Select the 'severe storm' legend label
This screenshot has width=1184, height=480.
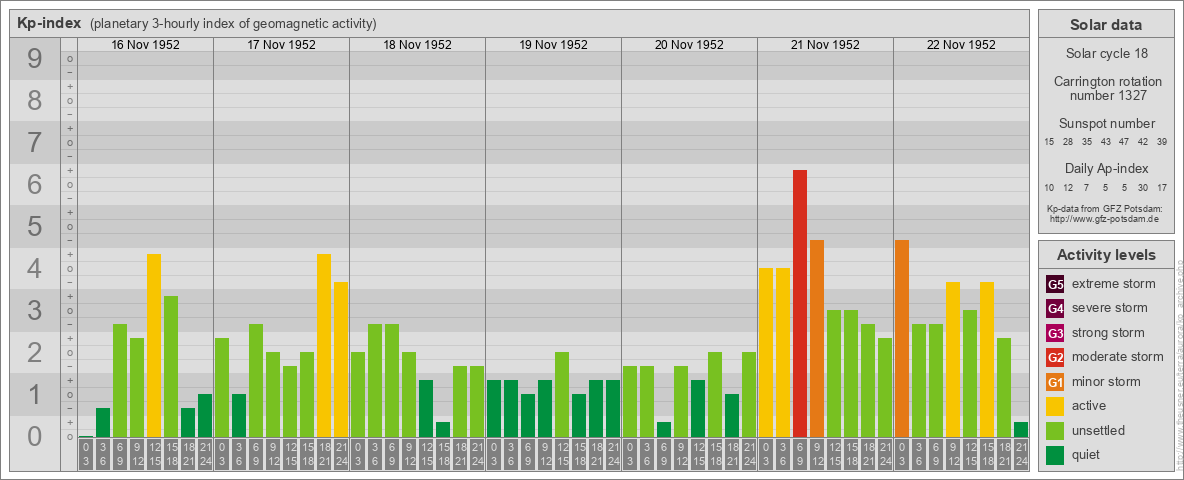(x=1110, y=308)
